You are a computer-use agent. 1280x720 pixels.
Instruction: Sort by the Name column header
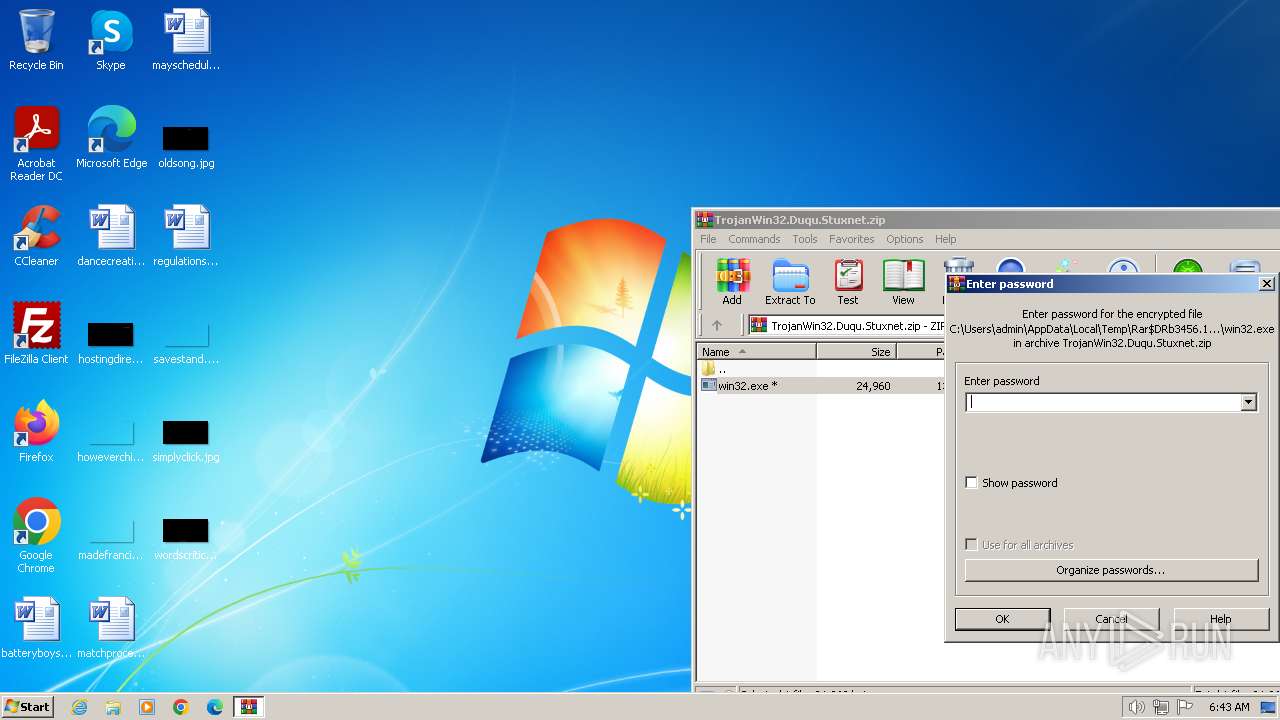click(x=757, y=351)
